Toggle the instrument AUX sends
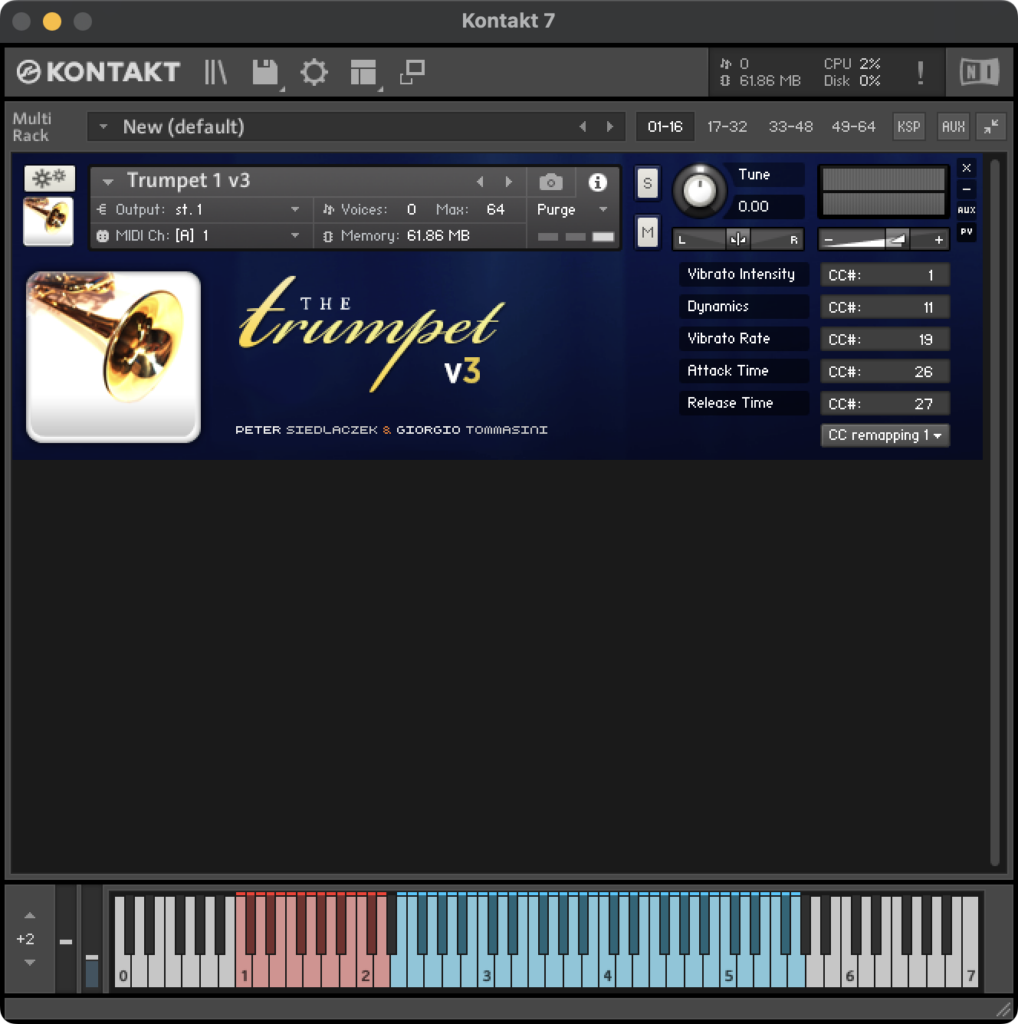 click(966, 210)
